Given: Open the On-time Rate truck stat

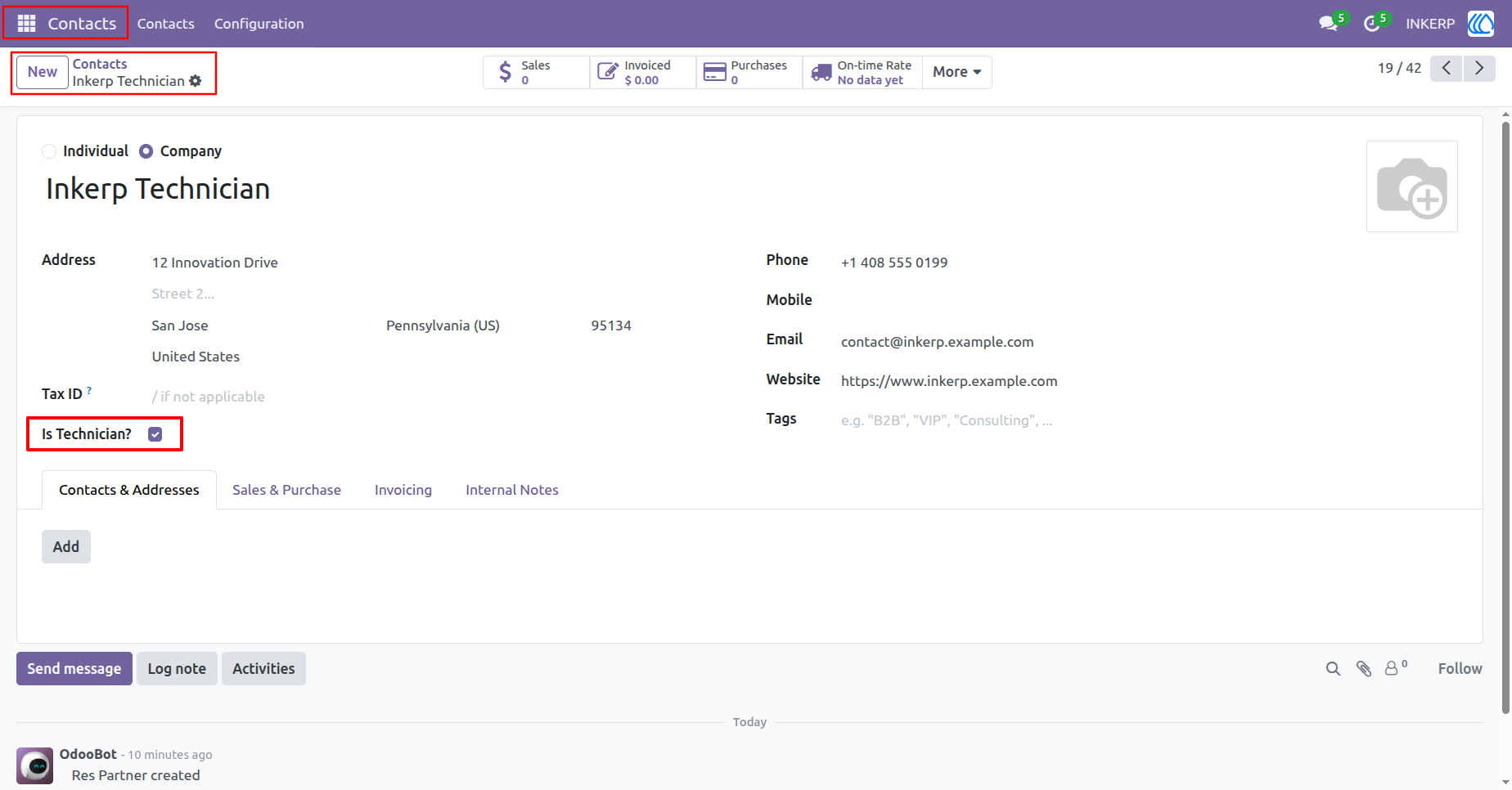Looking at the screenshot, I should point(862,72).
